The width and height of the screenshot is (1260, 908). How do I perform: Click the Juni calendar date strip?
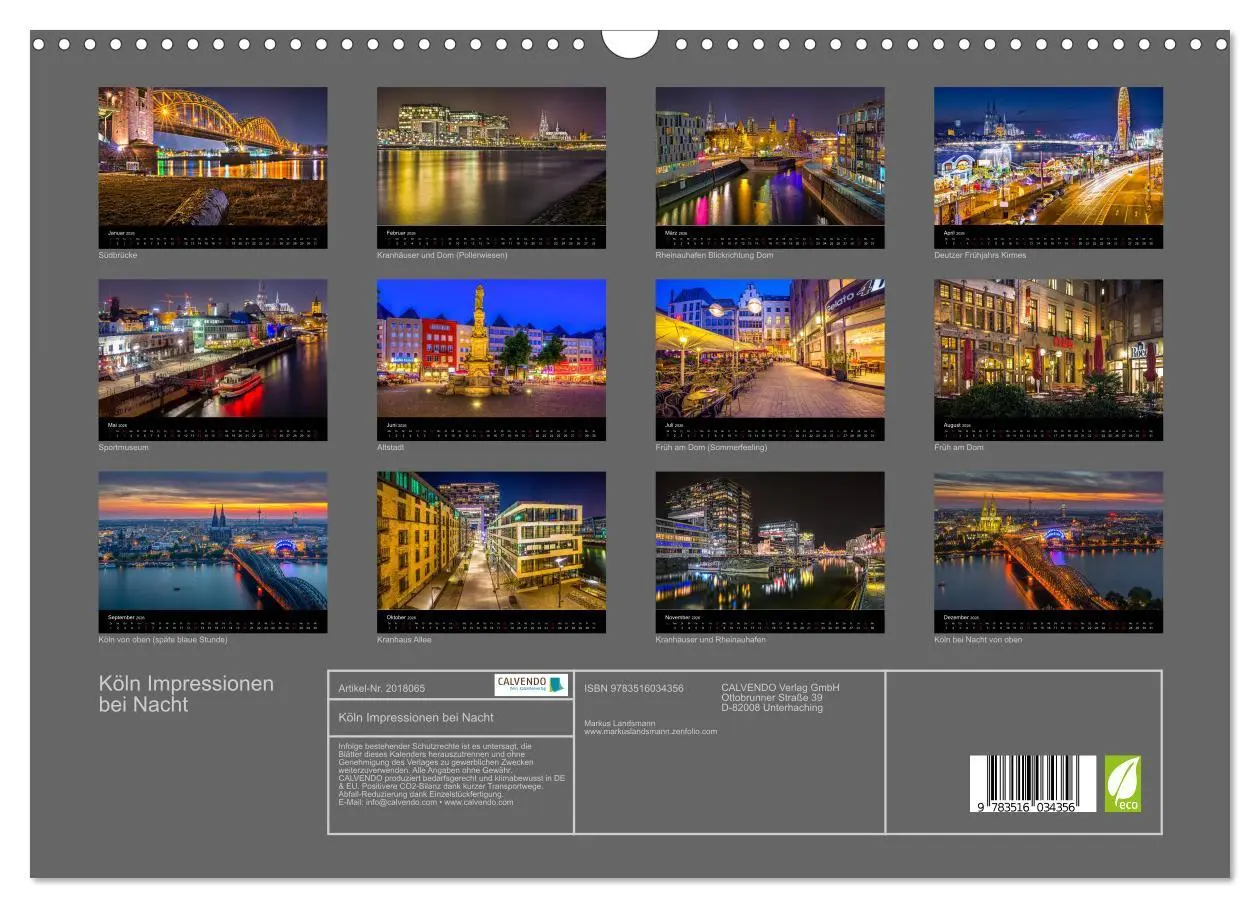point(492,430)
